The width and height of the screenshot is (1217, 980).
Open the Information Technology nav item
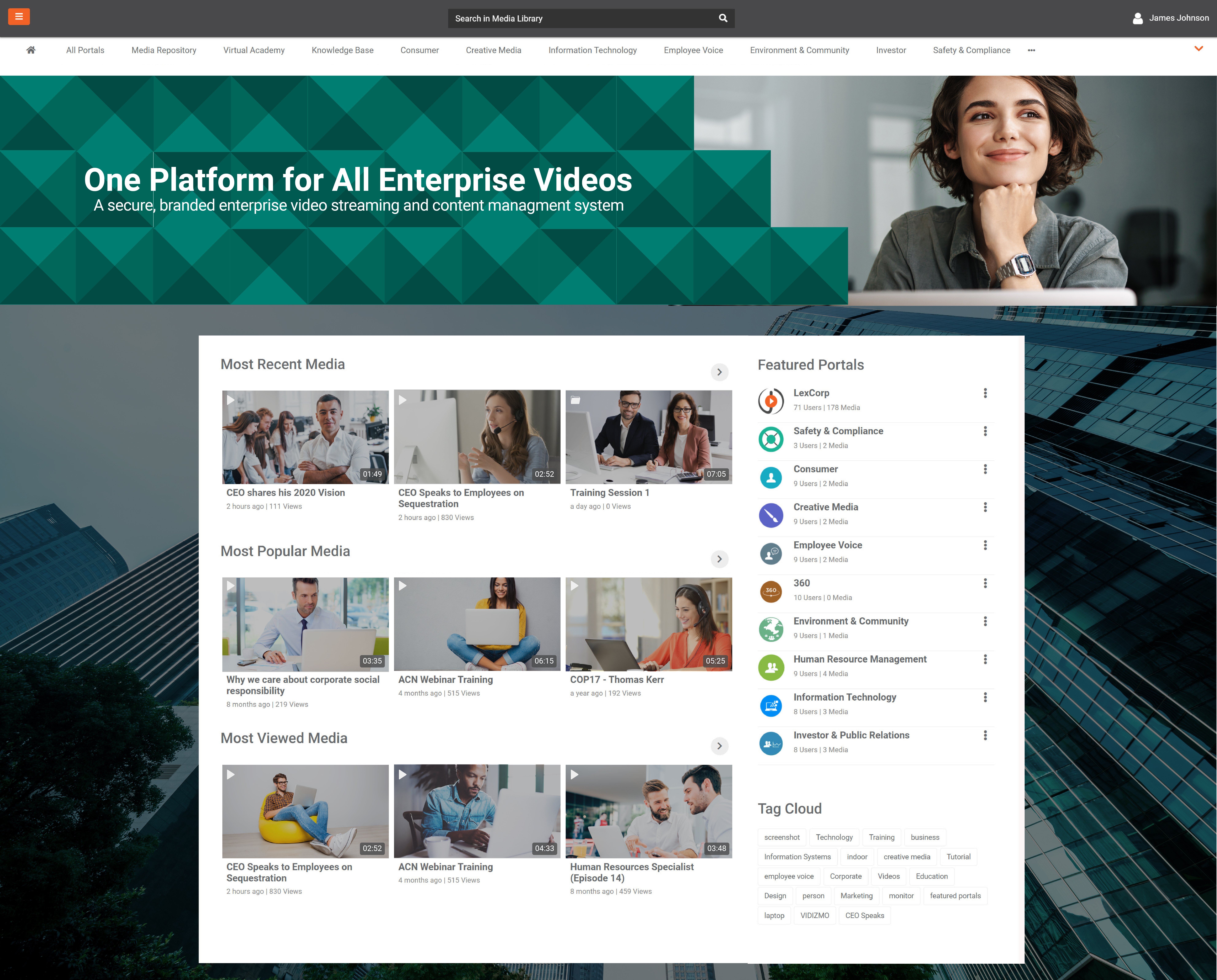[x=593, y=50]
